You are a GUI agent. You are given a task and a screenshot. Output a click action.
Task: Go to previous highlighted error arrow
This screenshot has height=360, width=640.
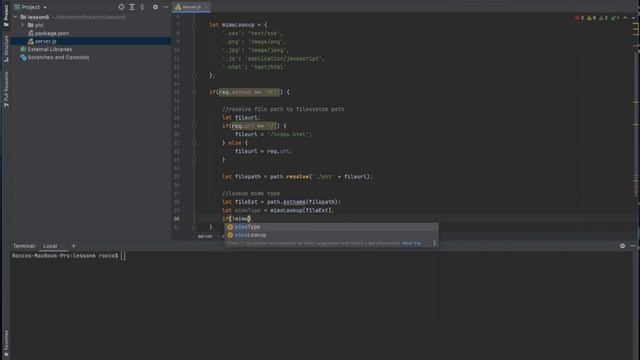coord(625,18)
